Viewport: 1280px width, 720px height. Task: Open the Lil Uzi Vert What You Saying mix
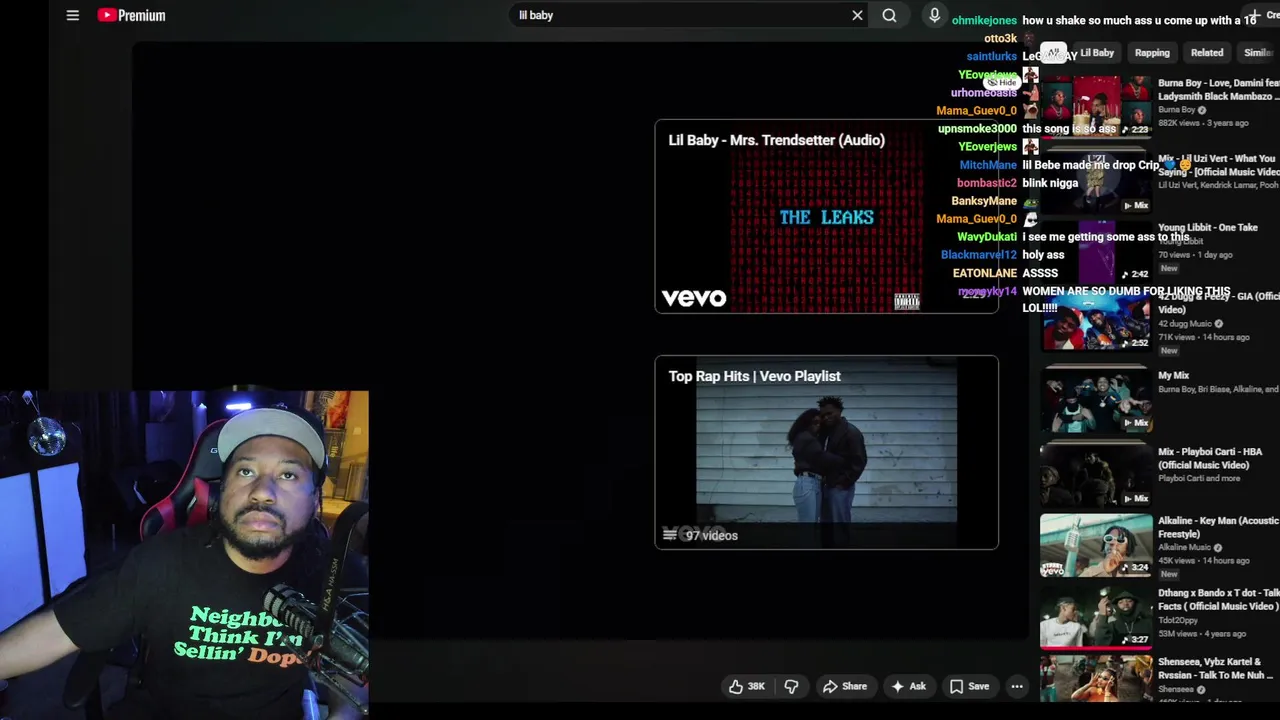[x=1096, y=183]
